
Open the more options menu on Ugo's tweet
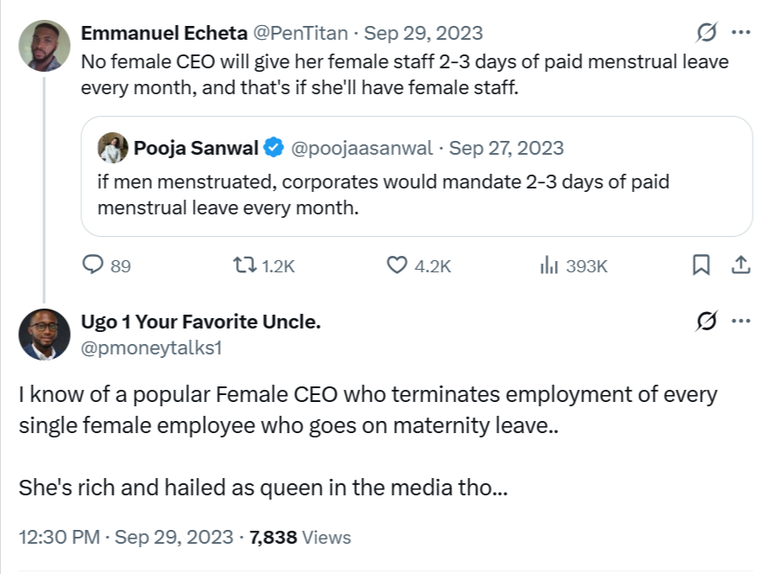click(x=741, y=321)
